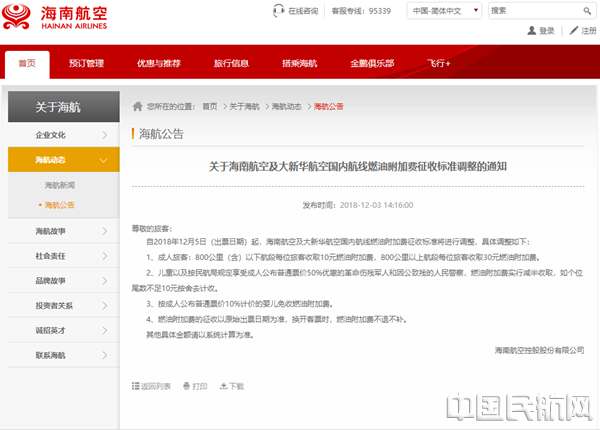The height and width of the screenshot is (430, 600).
Task: Expand 品牌故事 sidebar chevron
Action: pyautogui.click(x=104, y=281)
